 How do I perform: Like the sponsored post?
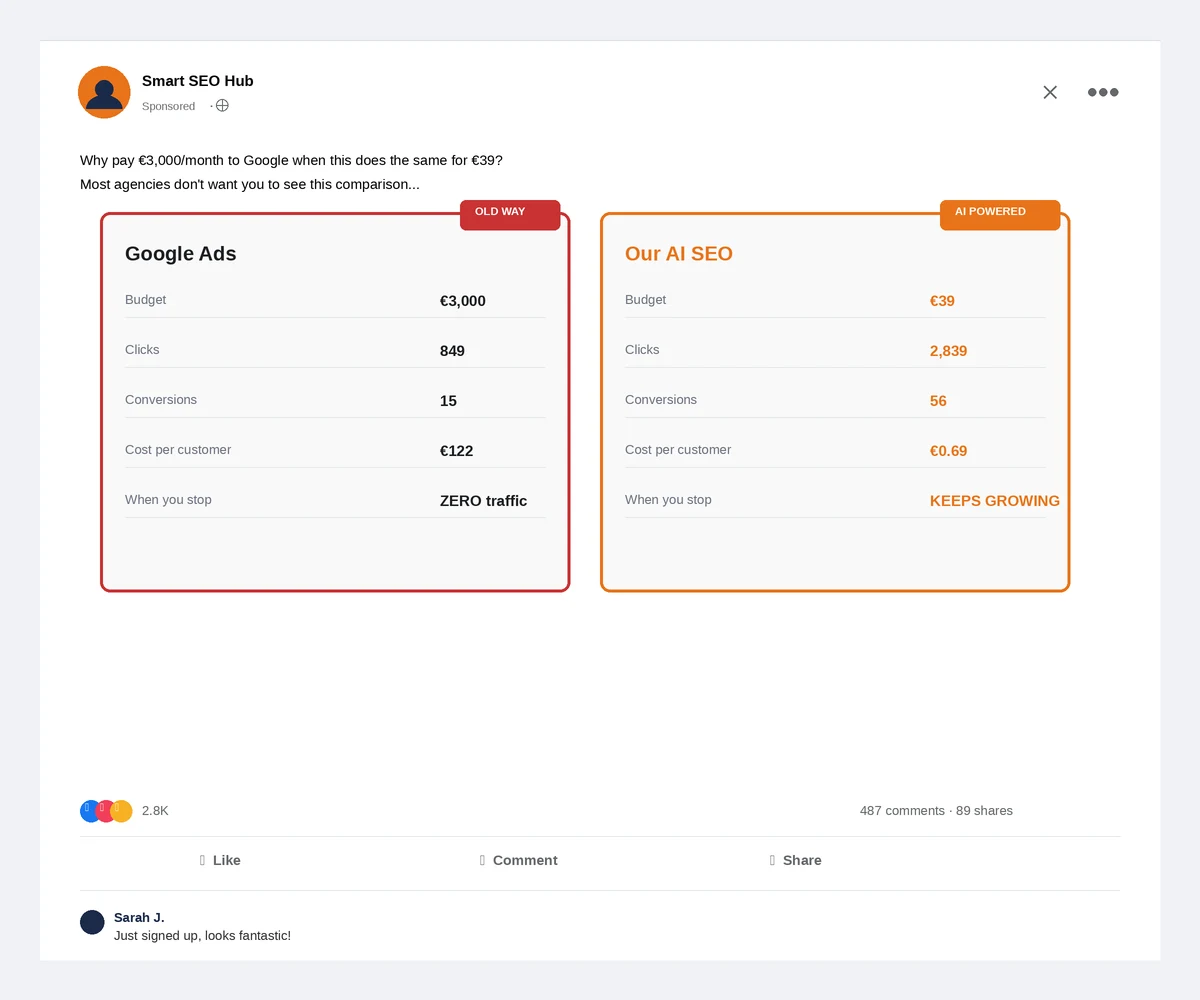pos(220,860)
